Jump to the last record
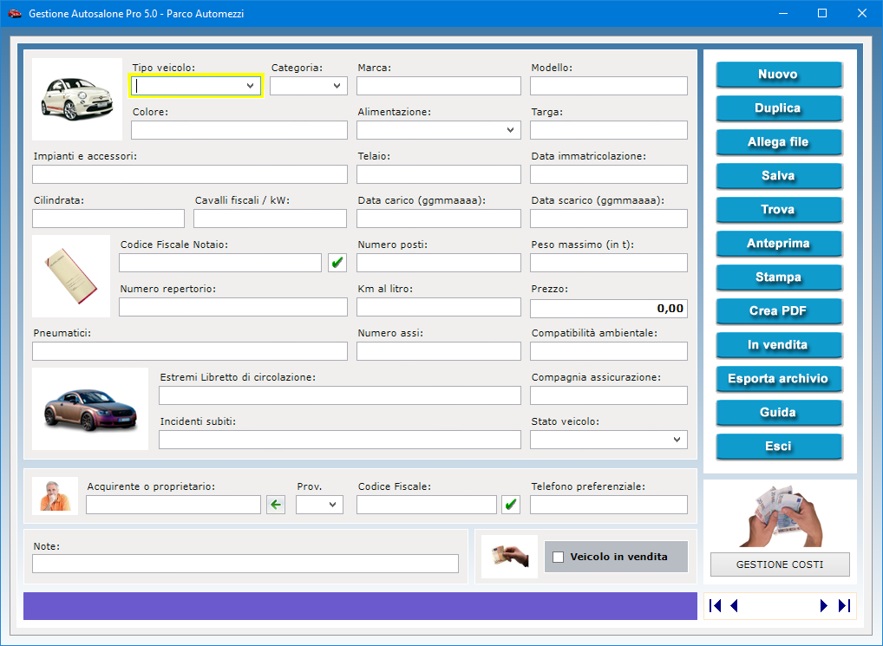The height and width of the screenshot is (646, 883). 843,605
